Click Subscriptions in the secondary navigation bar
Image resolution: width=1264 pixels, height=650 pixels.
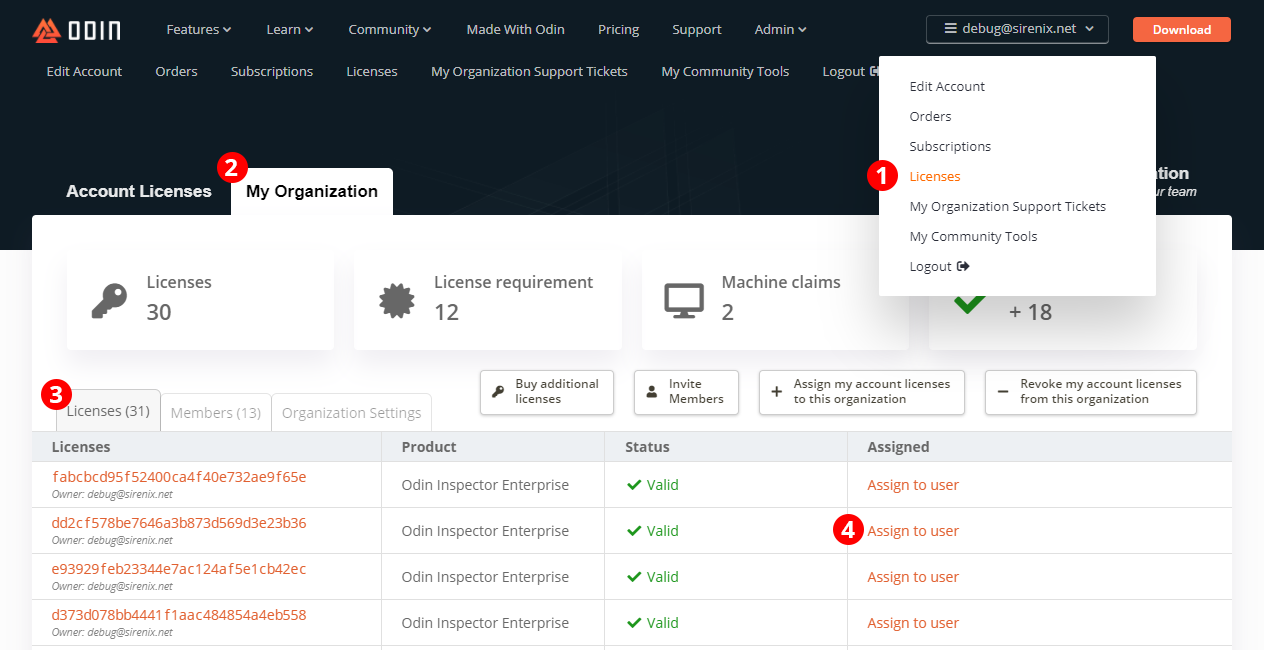point(272,72)
